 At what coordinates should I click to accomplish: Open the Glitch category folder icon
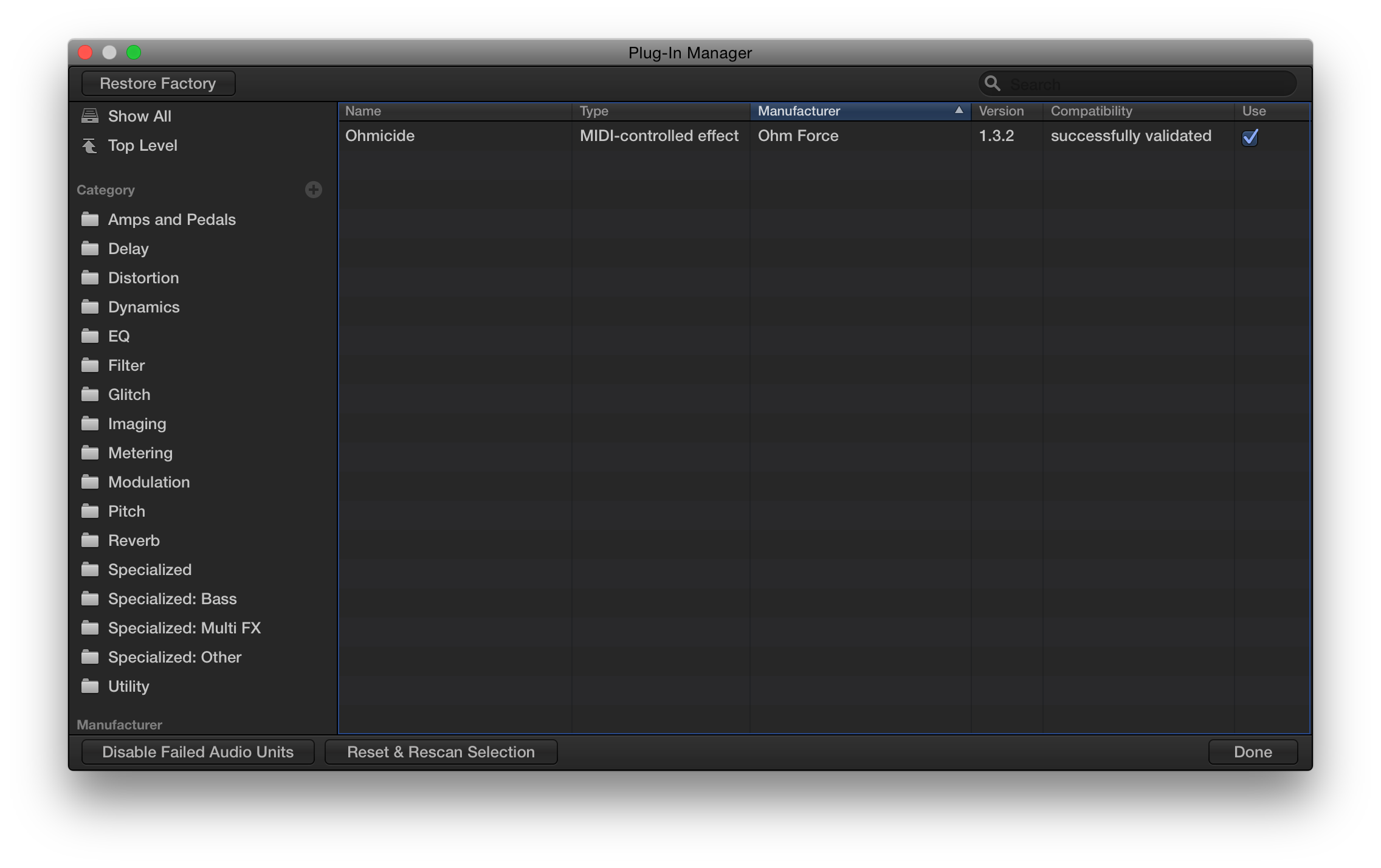click(x=90, y=394)
